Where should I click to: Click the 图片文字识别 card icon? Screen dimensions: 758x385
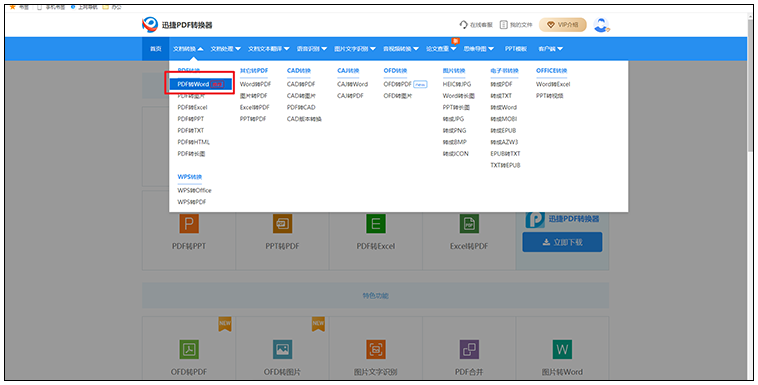[x=376, y=349]
